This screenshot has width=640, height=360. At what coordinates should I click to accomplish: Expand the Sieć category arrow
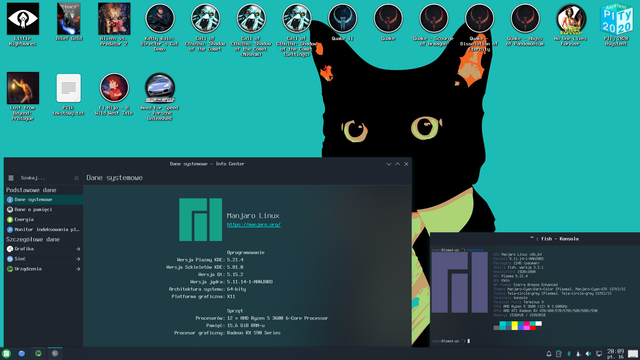tap(78, 259)
